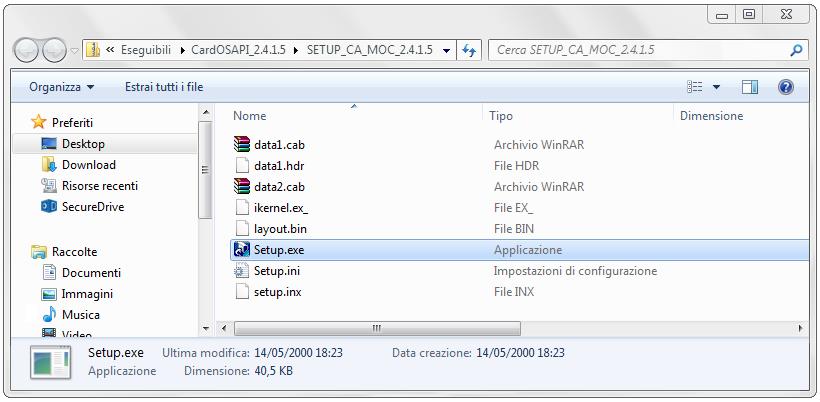Select Documenti under Raccolte

pos(90,273)
